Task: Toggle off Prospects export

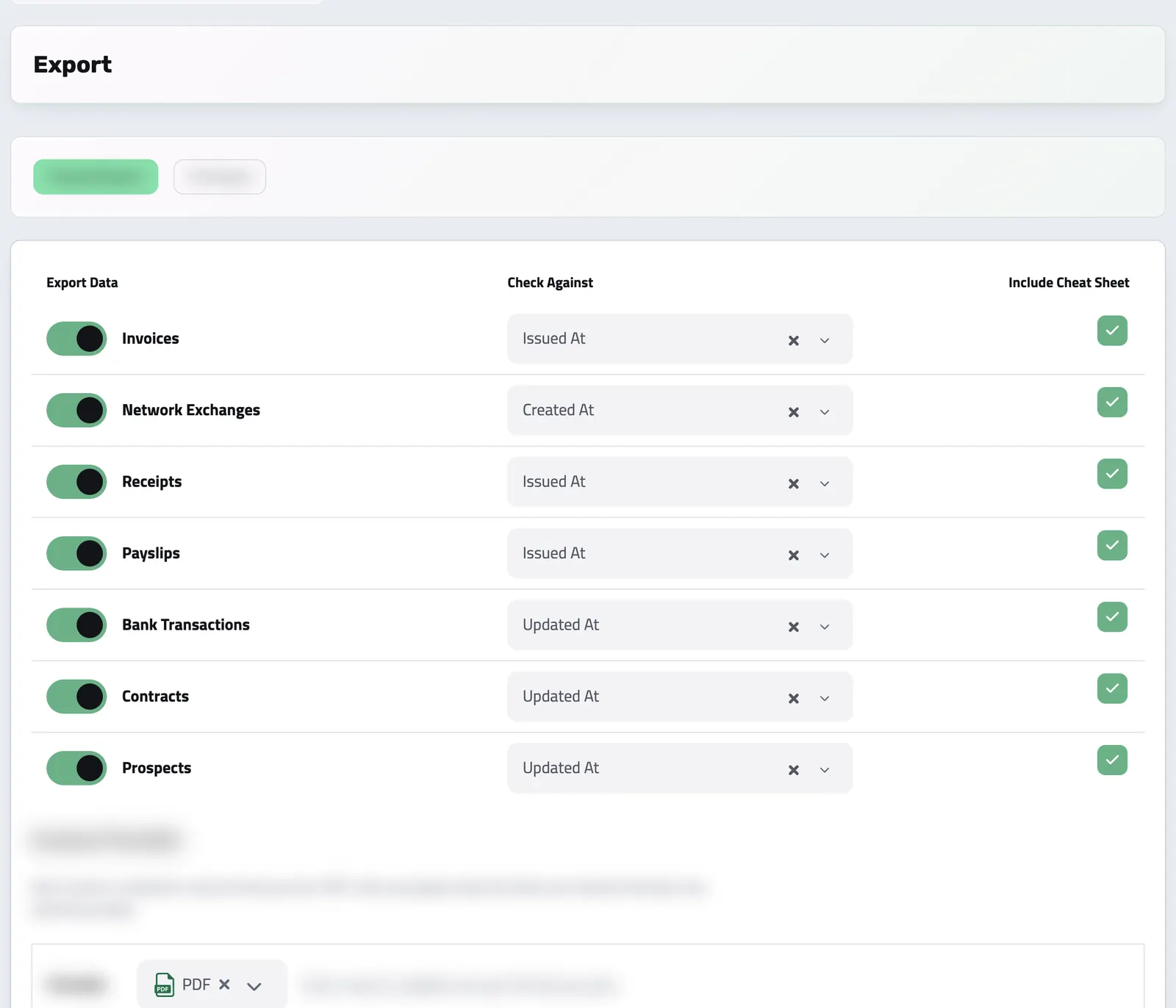Action: point(76,768)
